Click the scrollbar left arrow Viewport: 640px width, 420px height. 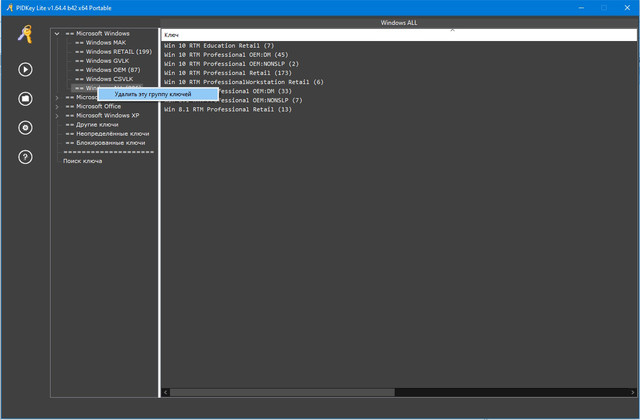click(x=165, y=392)
